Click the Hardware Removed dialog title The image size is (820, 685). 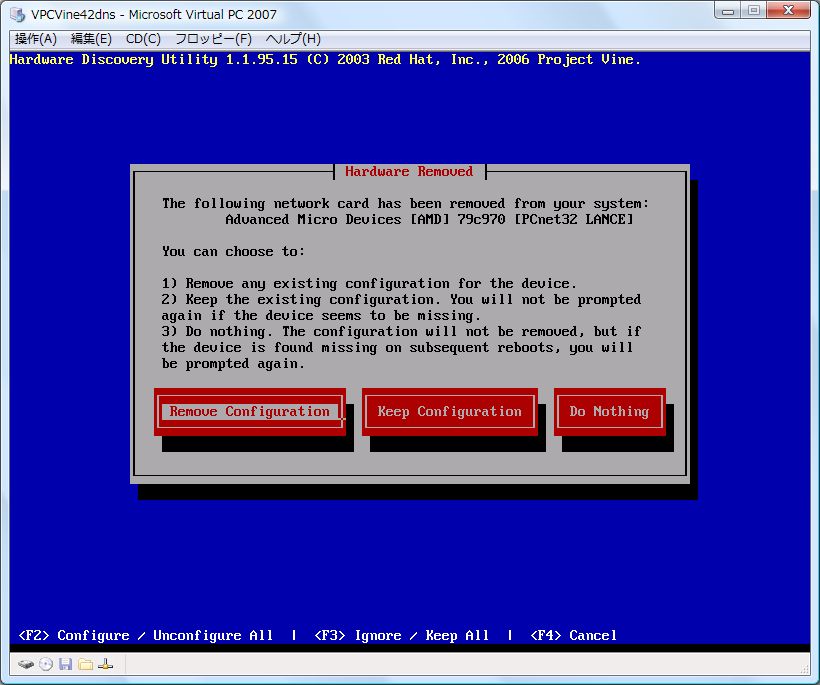click(x=409, y=172)
